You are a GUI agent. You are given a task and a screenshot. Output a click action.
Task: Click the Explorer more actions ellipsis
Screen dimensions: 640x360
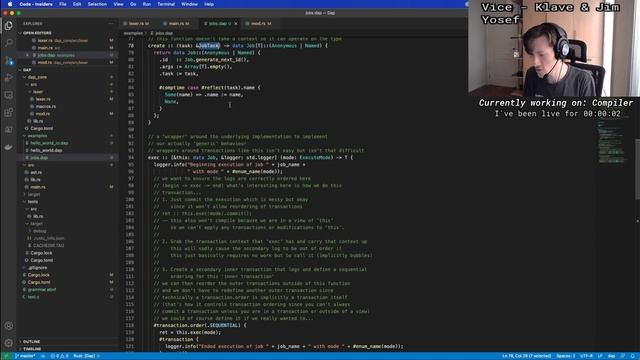click(111, 24)
